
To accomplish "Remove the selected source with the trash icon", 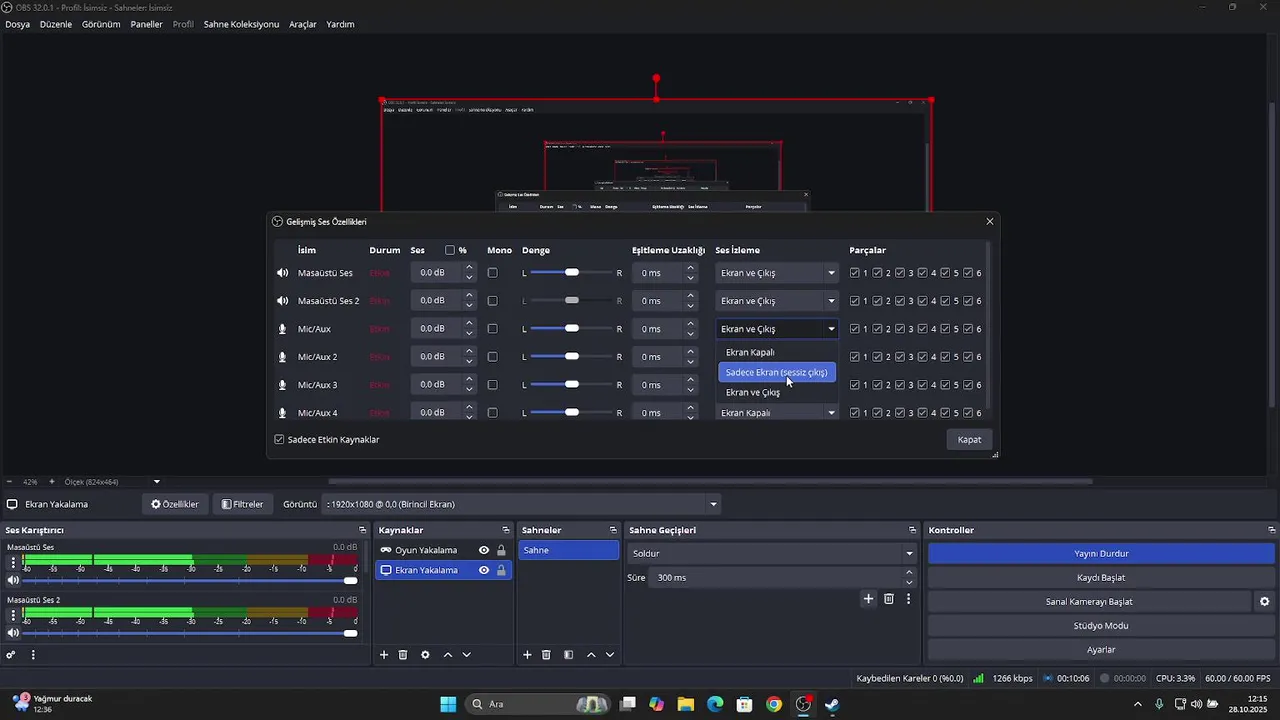I will click(403, 655).
